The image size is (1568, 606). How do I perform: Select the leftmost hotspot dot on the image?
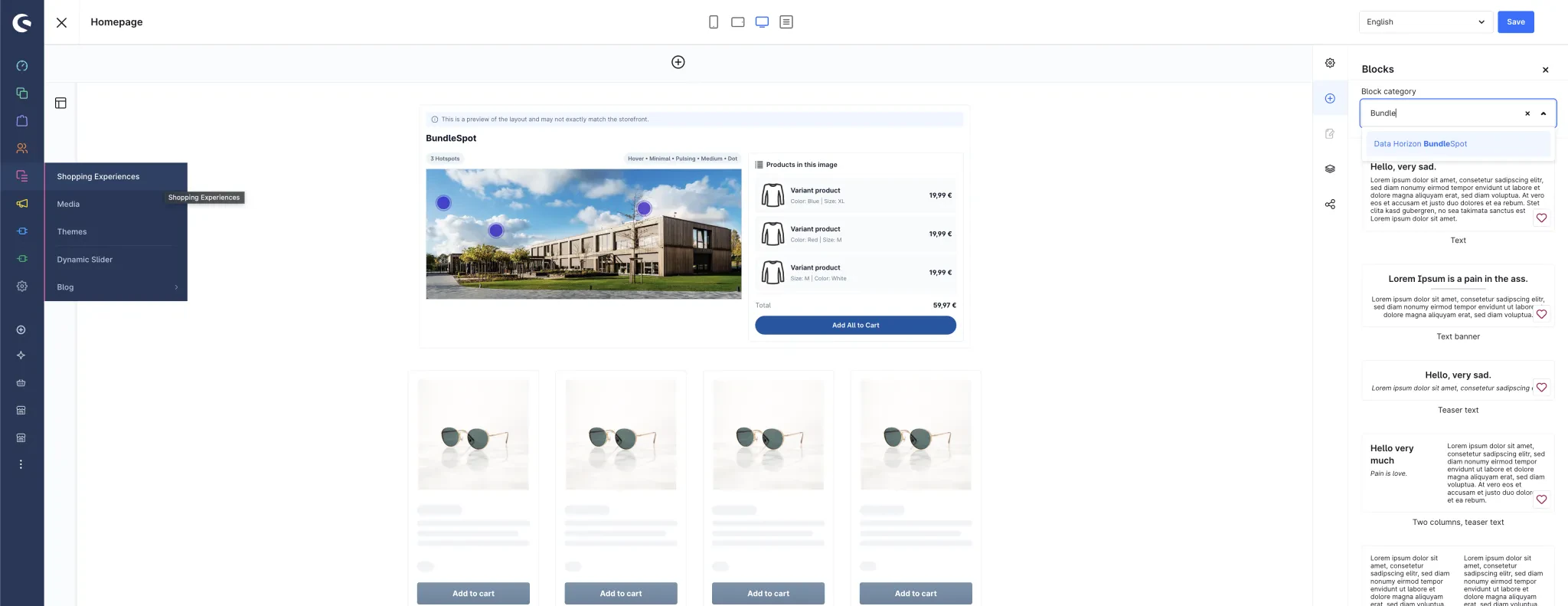point(443,203)
